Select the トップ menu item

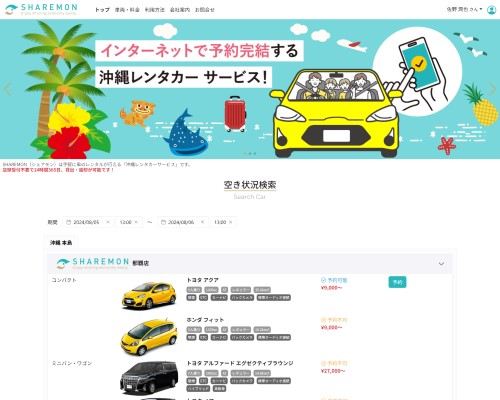click(x=102, y=10)
